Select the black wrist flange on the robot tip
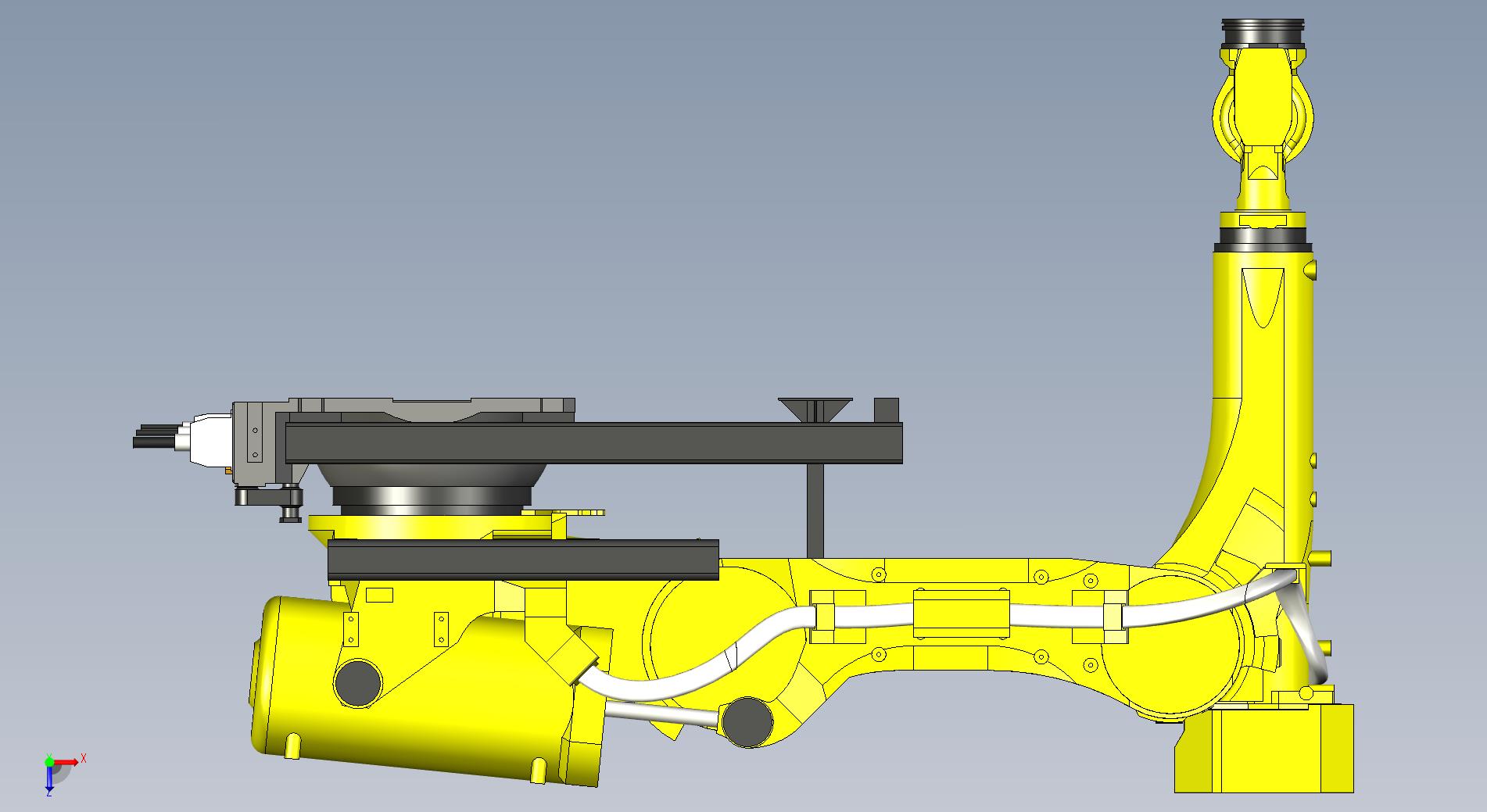This screenshot has width=1487, height=812. (x=1263, y=34)
